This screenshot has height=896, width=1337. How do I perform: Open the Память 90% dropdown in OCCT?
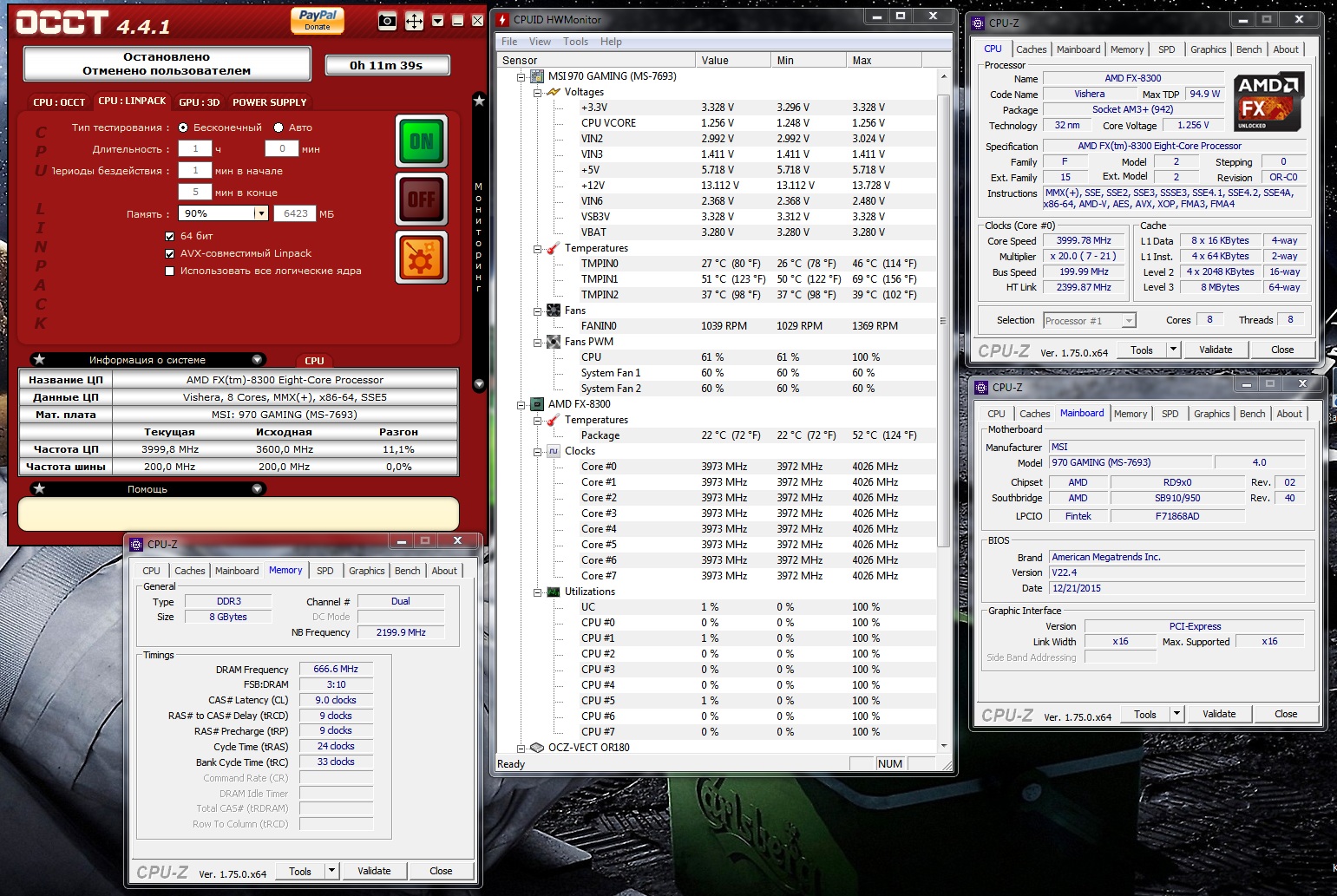click(260, 213)
